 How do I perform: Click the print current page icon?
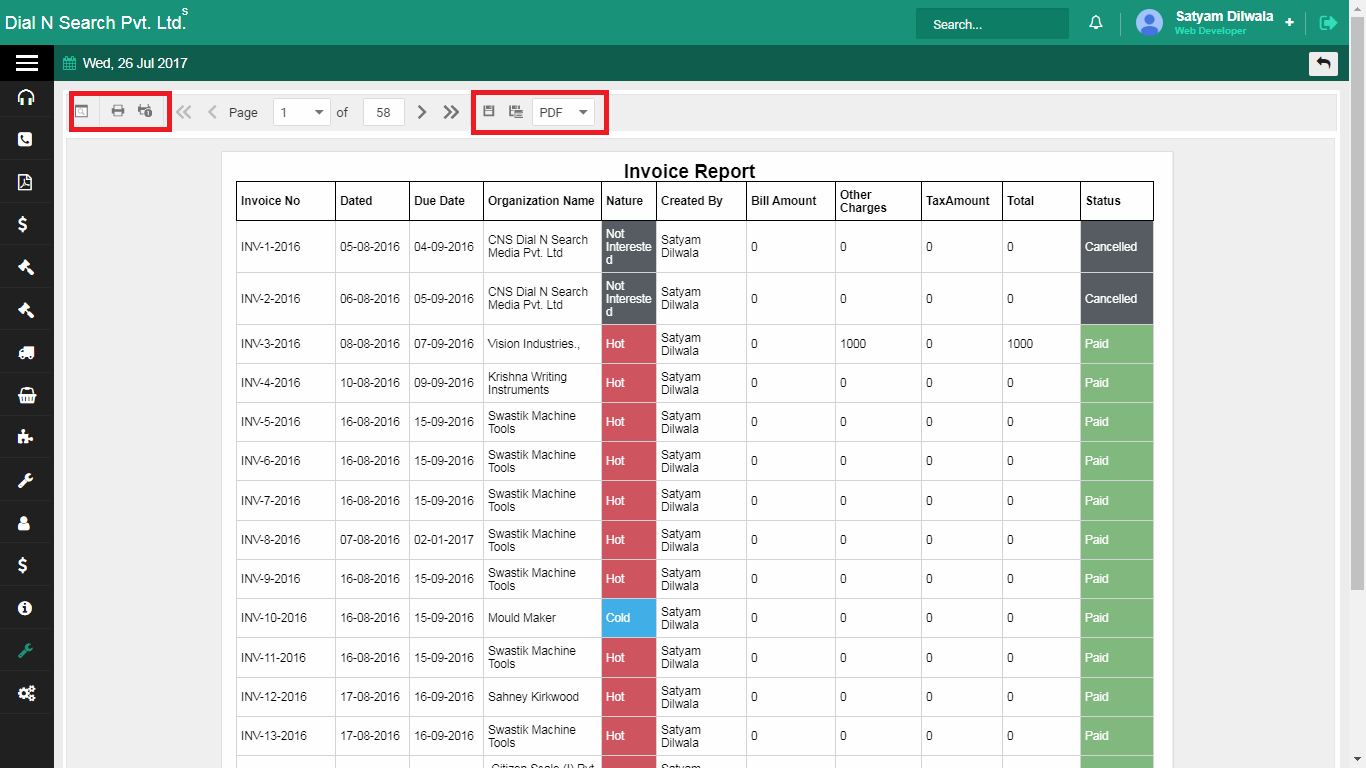click(x=145, y=111)
